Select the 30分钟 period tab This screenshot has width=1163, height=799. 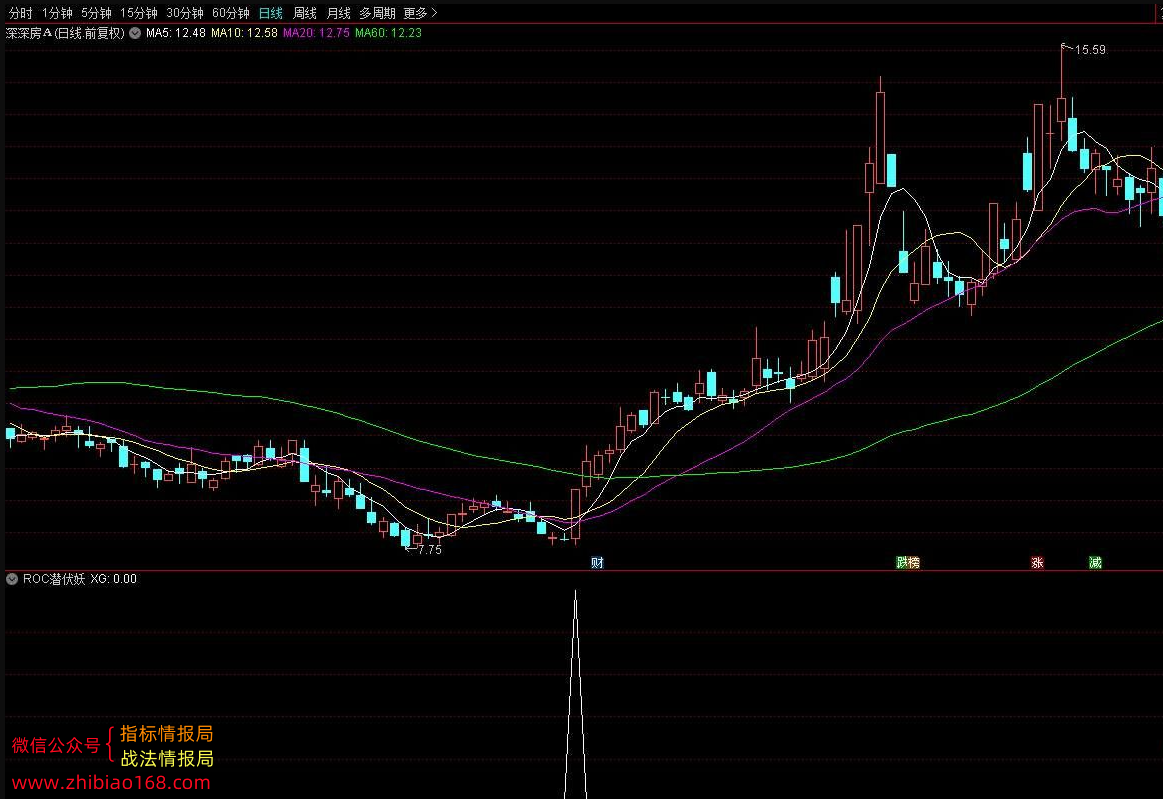point(185,13)
